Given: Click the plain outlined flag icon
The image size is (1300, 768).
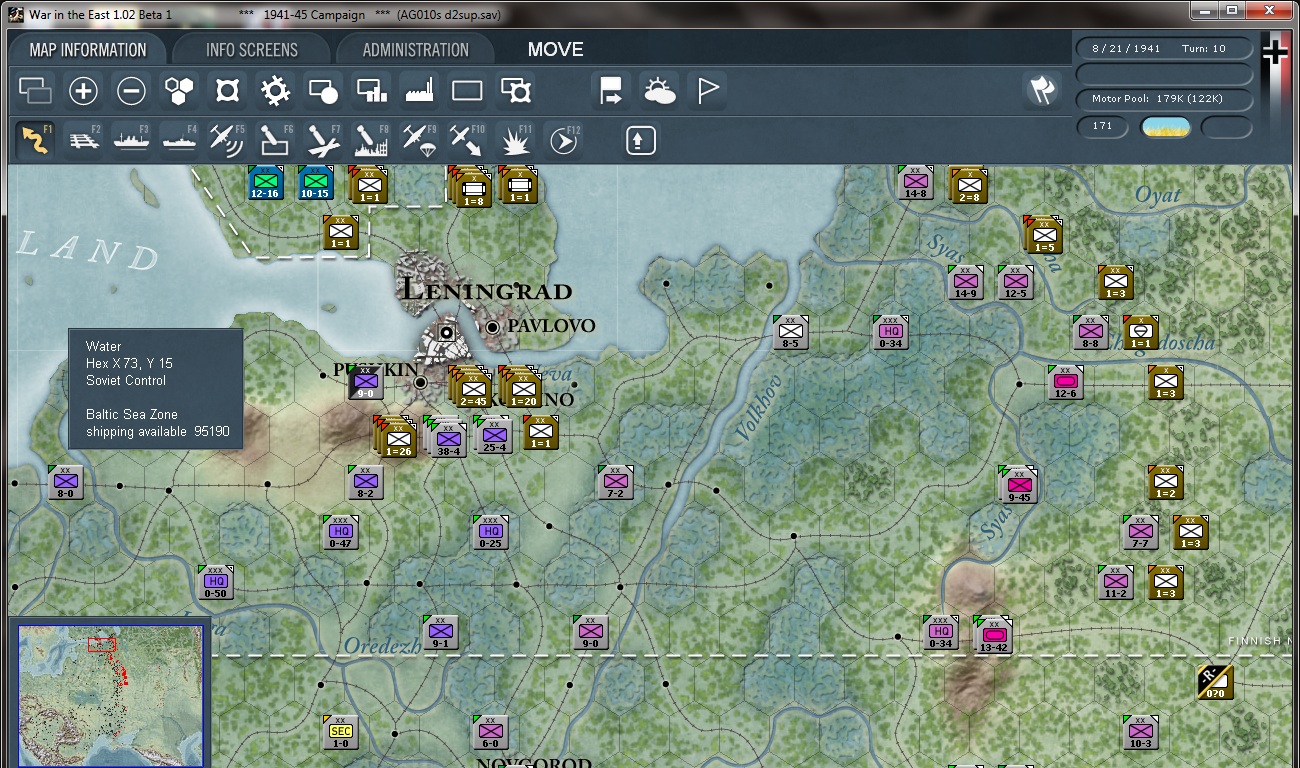Looking at the screenshot, I should 708,92.
